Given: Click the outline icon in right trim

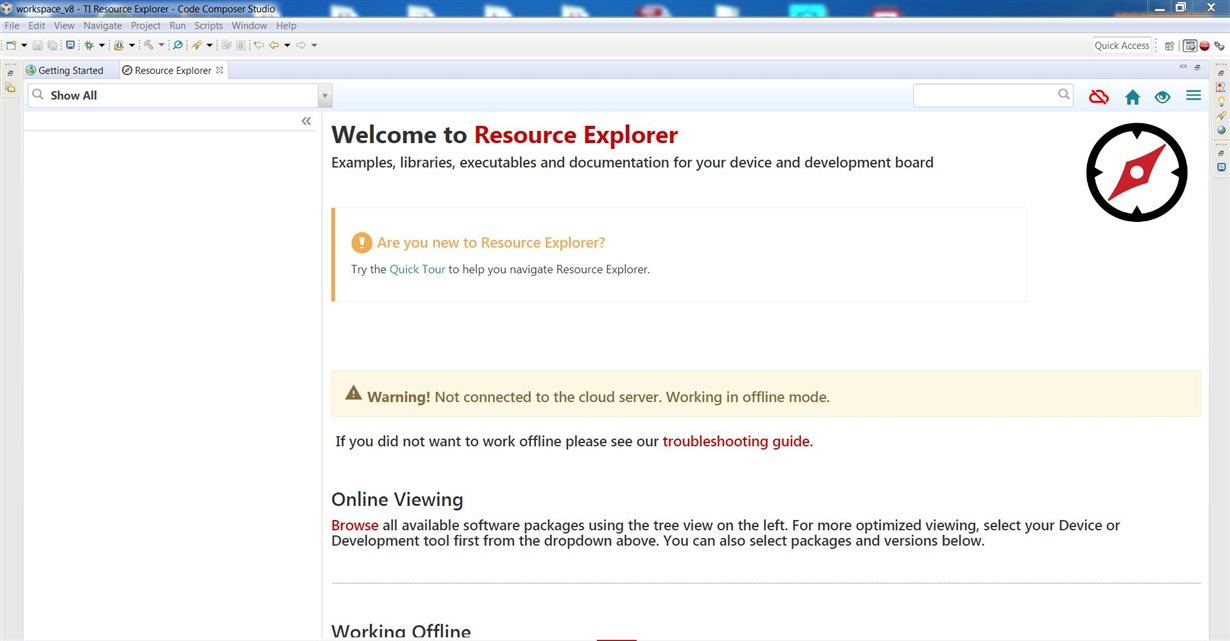Looking at the screenshot, I should point(1221,87).
